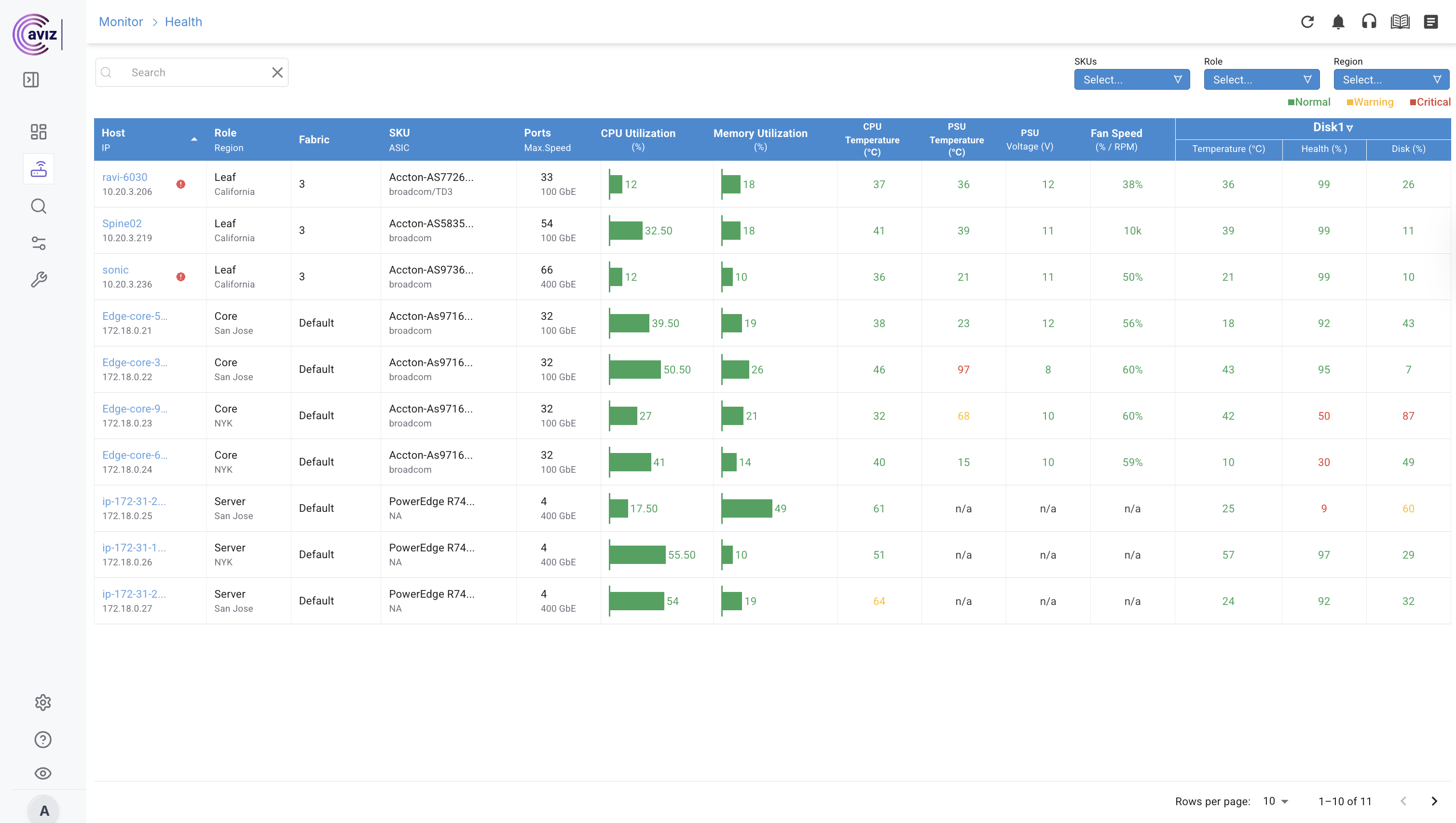The image size is (1456, 823).
Task: Click the Monitor breadcrumb
Action: click(121, 22)
